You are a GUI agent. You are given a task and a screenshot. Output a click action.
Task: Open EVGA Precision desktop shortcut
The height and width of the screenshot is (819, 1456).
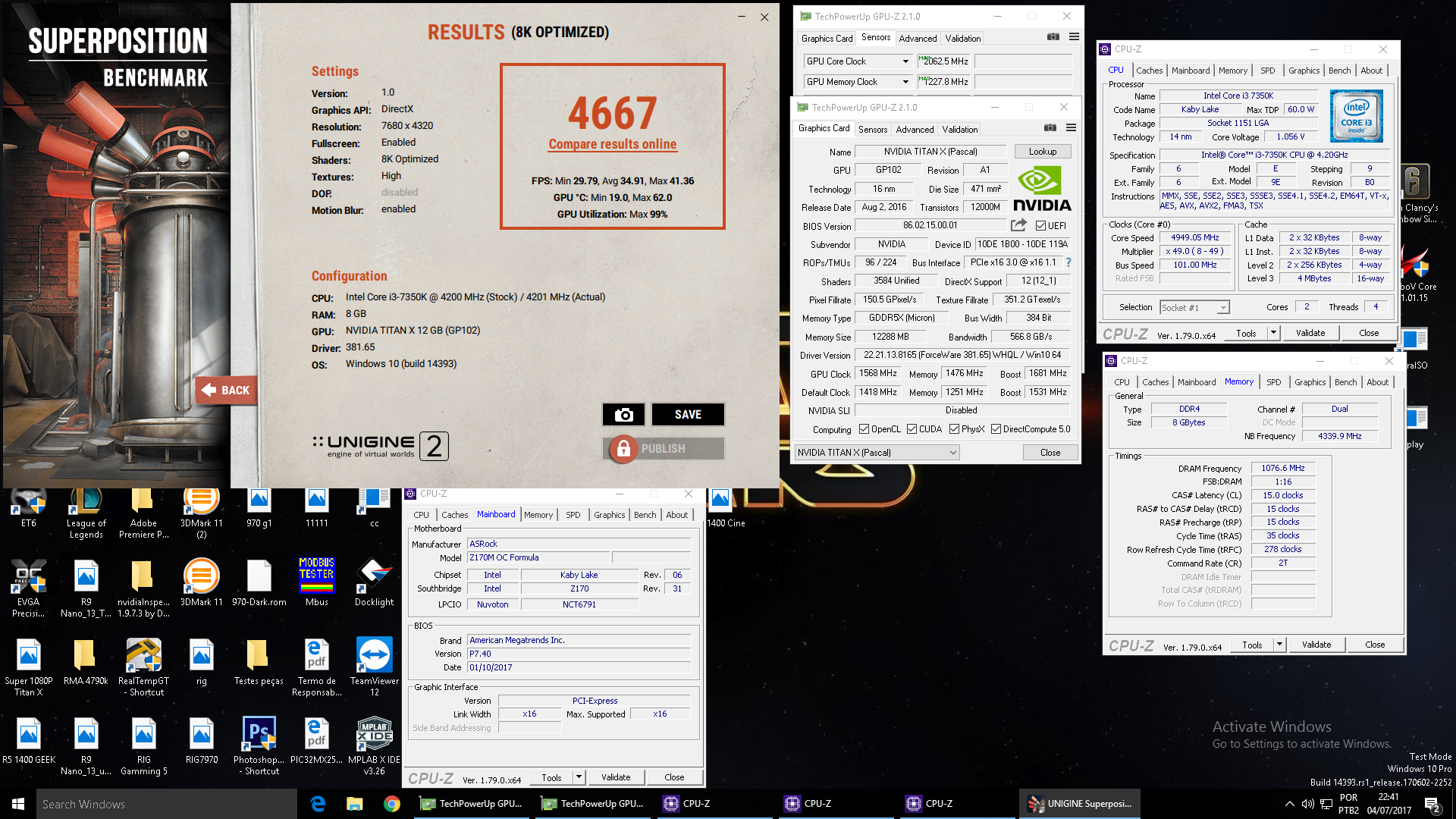click(29, 588)
